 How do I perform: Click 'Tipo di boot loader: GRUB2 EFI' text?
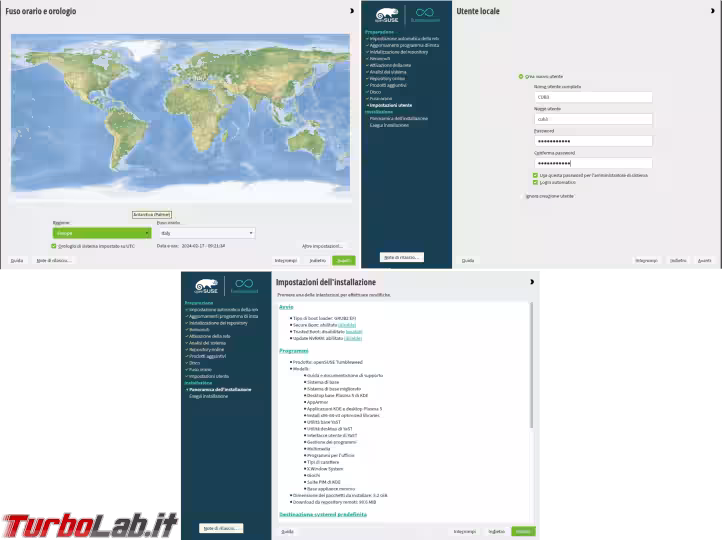coord(325,318)
